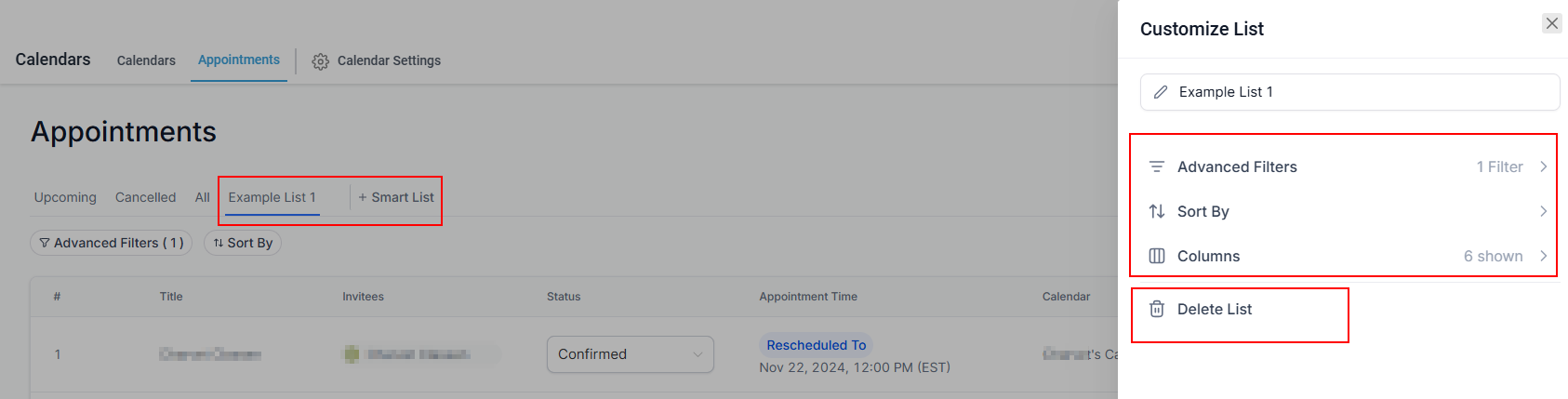Expand Advanced Filters chevron arrow
Image resolution: width=1568 pixels, height=399 pixels.
tap(1543, 166)
